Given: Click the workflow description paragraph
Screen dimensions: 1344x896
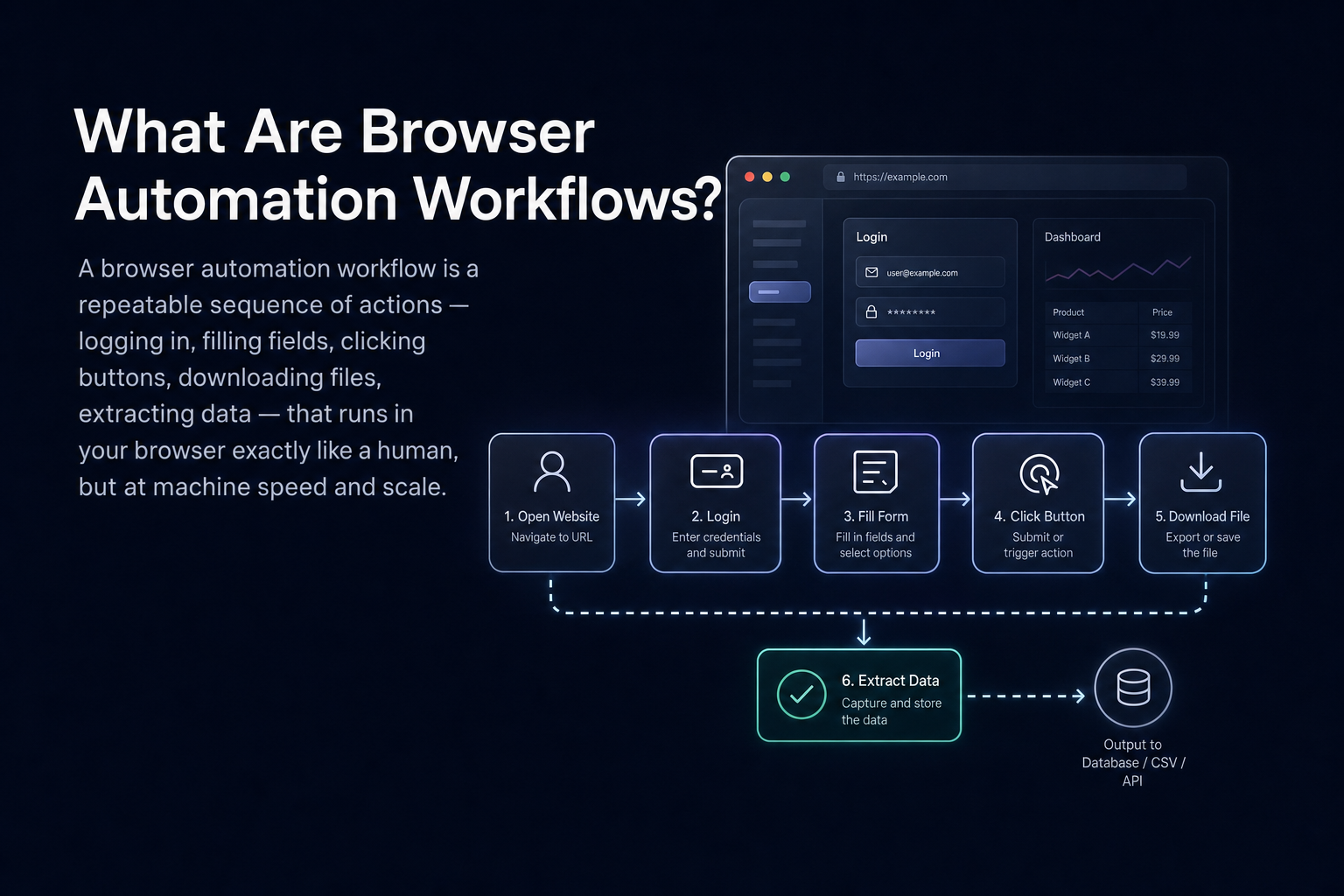Looking at the screenshot, I should pos(278,377).
